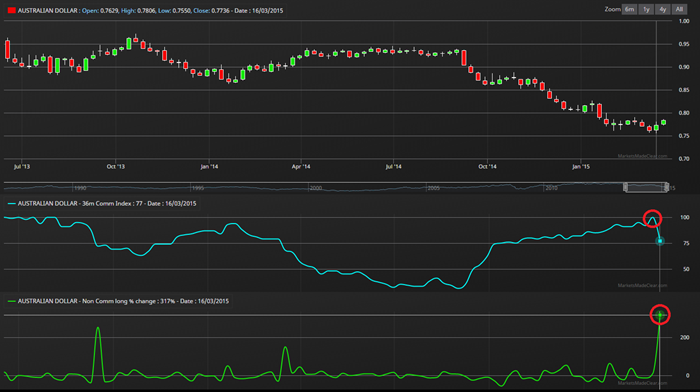Click the last green candle in price chart
The width and height of the screenshot is (700, 392).
(664, 122)
